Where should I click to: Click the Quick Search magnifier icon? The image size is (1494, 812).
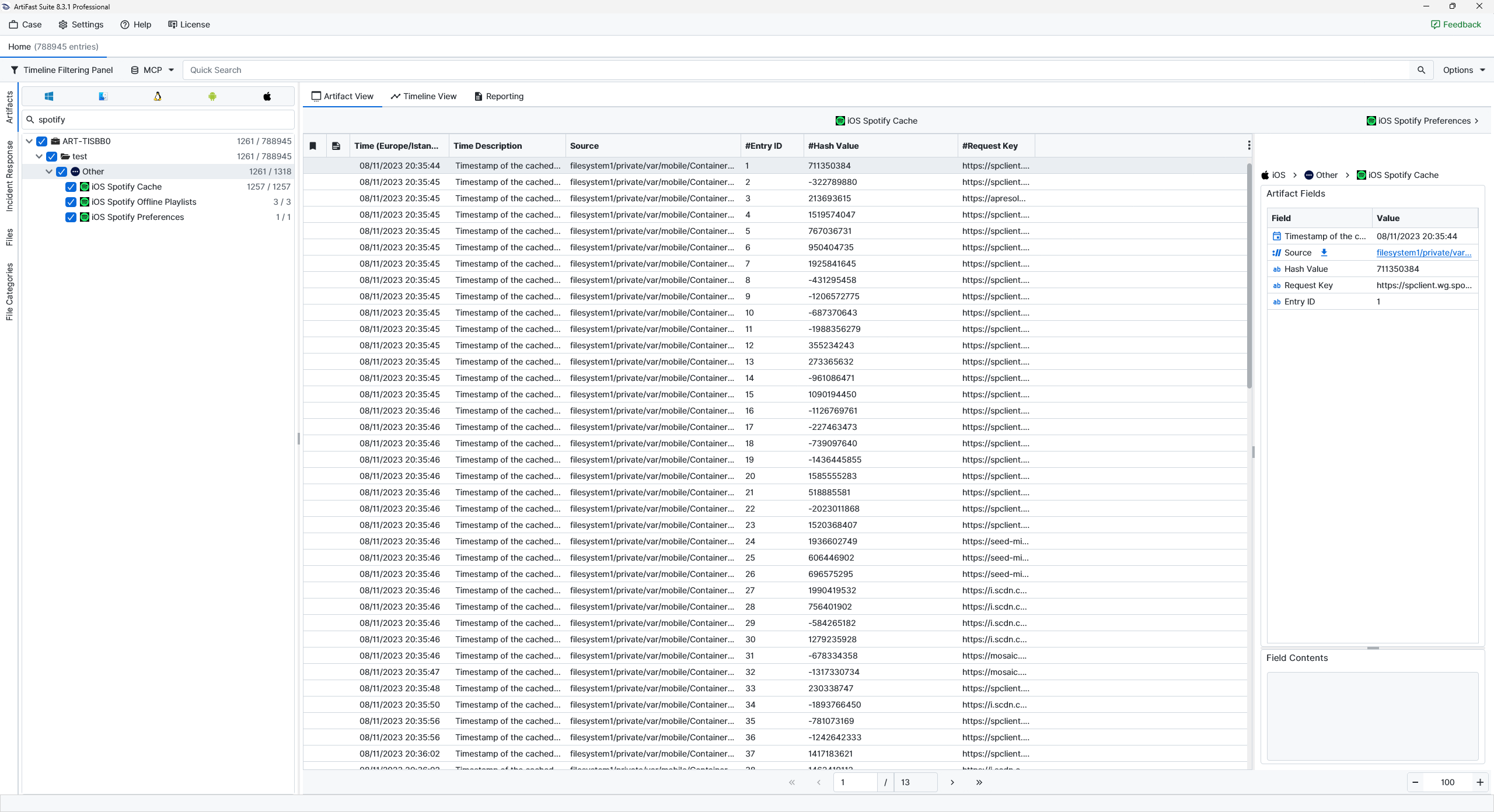[1422, 70]
